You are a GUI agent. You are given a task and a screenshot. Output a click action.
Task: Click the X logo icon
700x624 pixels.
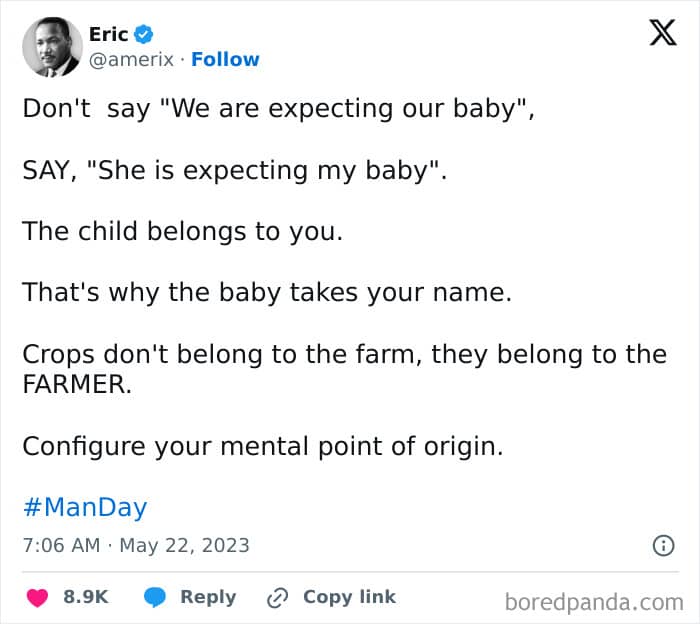coord(662,33)
